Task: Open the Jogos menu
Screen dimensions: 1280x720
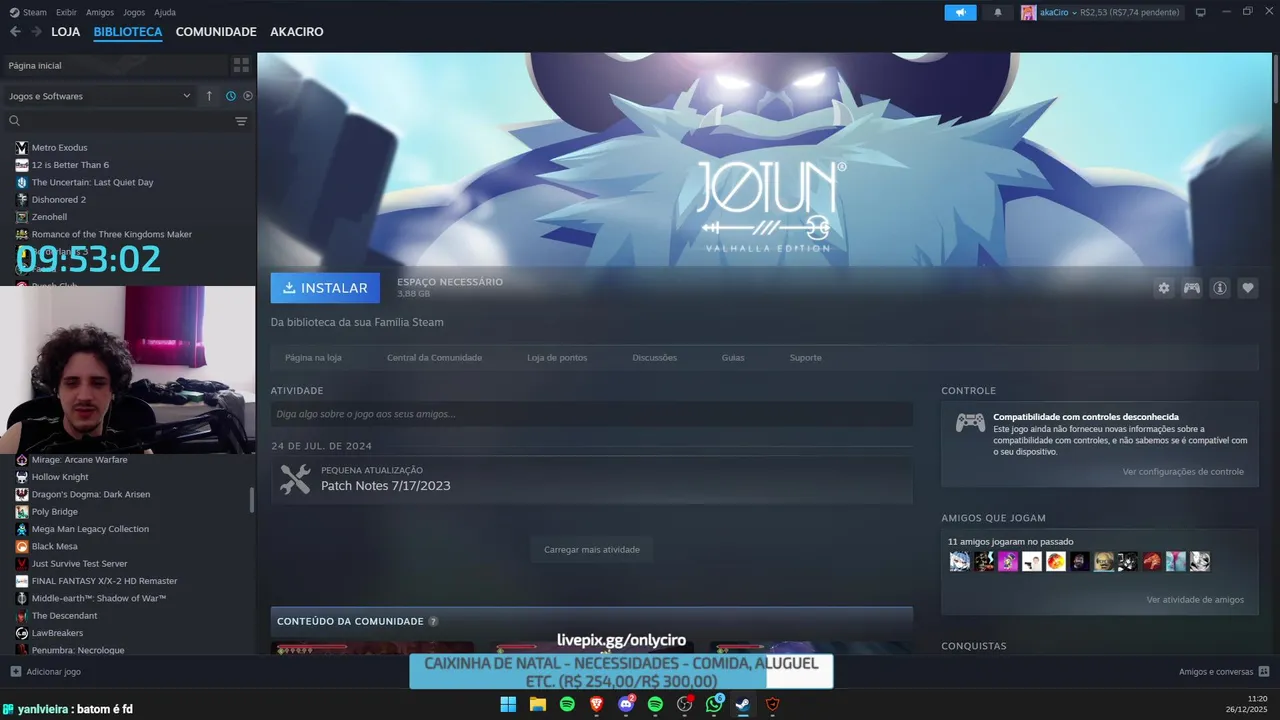Action: 134,12
